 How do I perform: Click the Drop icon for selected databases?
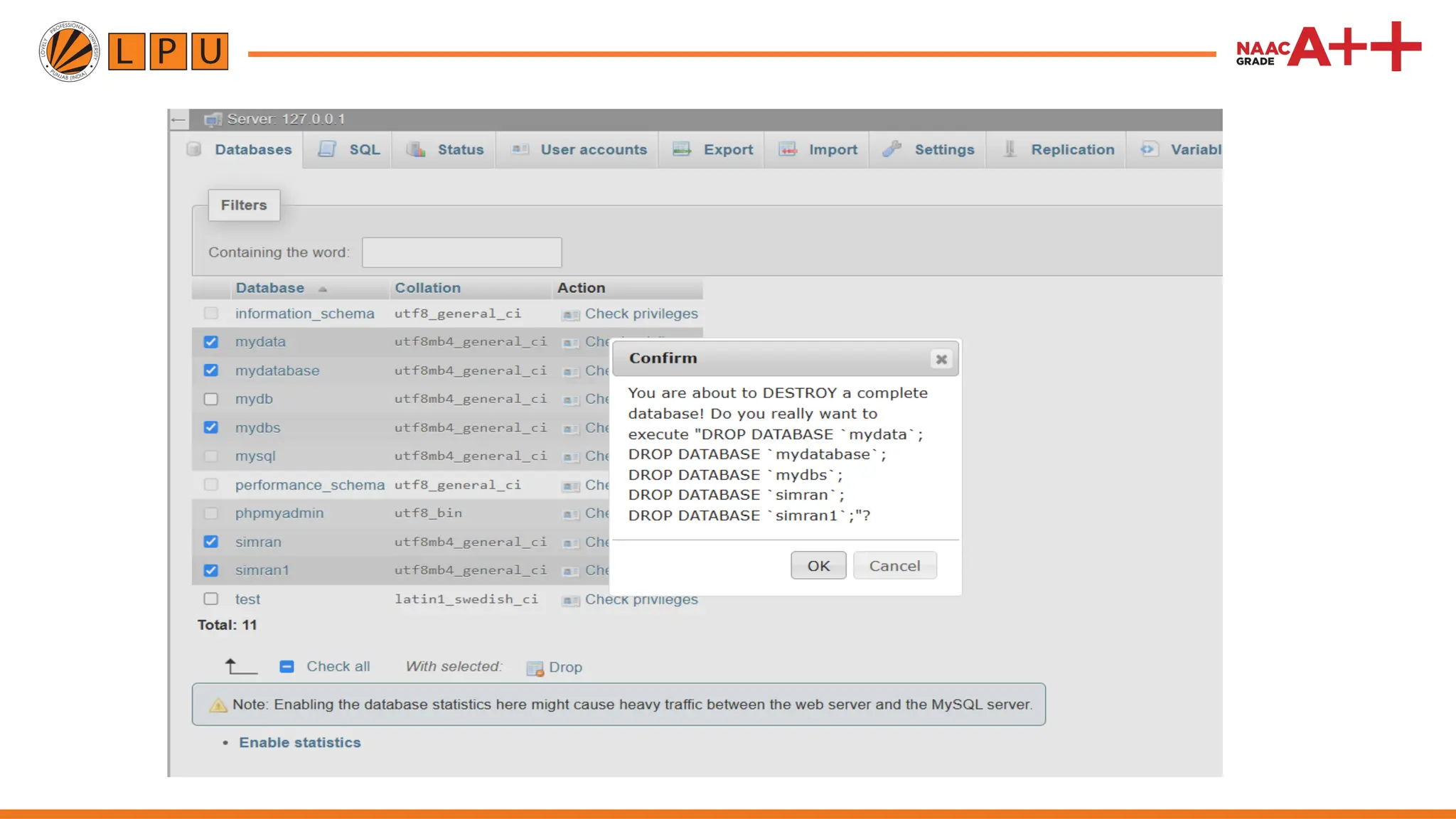point(535,668)
